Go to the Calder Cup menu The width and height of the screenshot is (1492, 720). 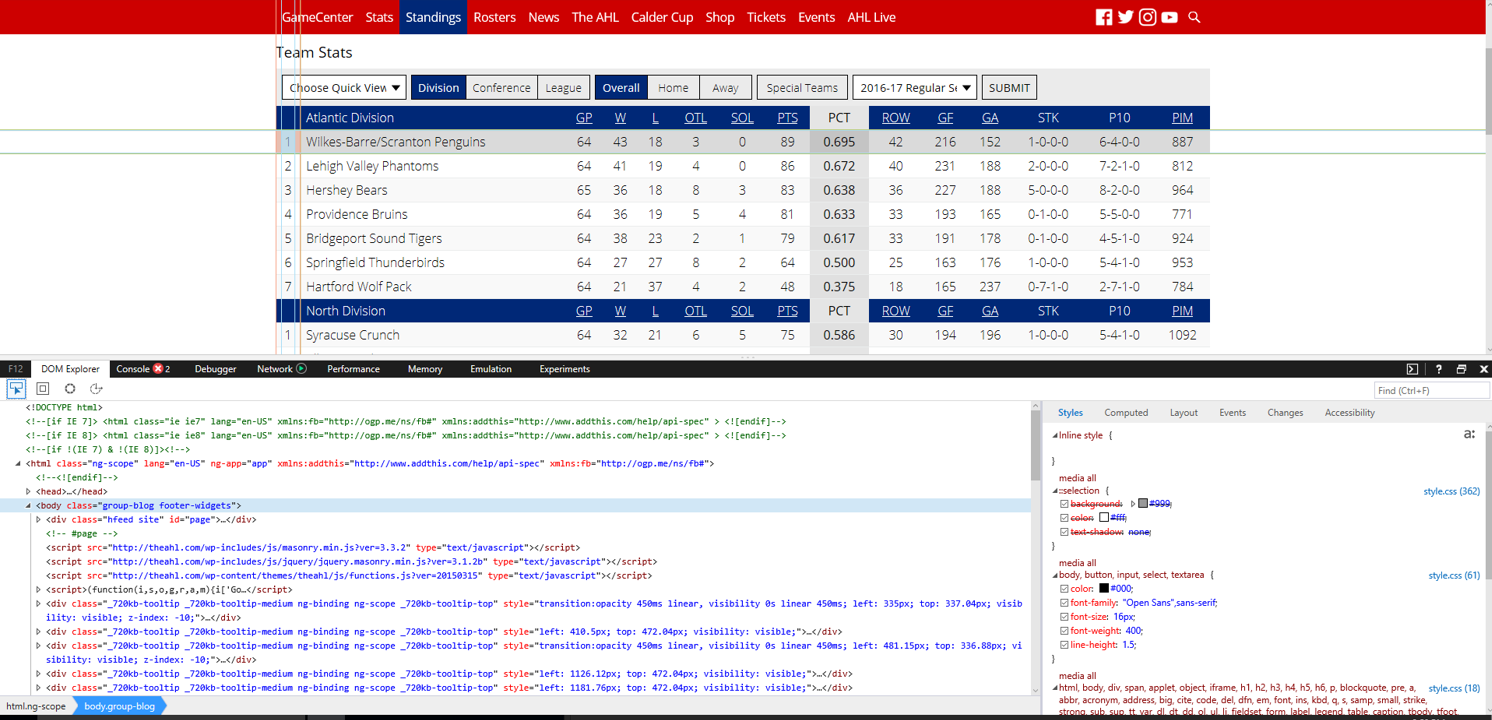662,17
